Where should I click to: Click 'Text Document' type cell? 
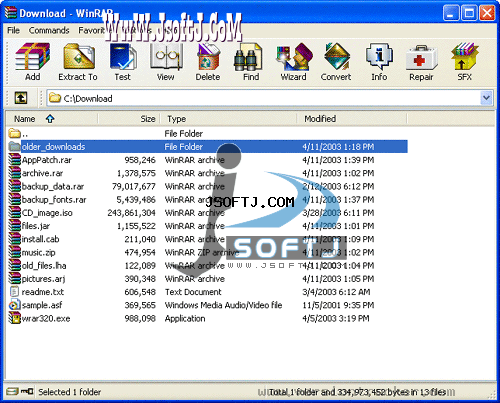point(193,292)
